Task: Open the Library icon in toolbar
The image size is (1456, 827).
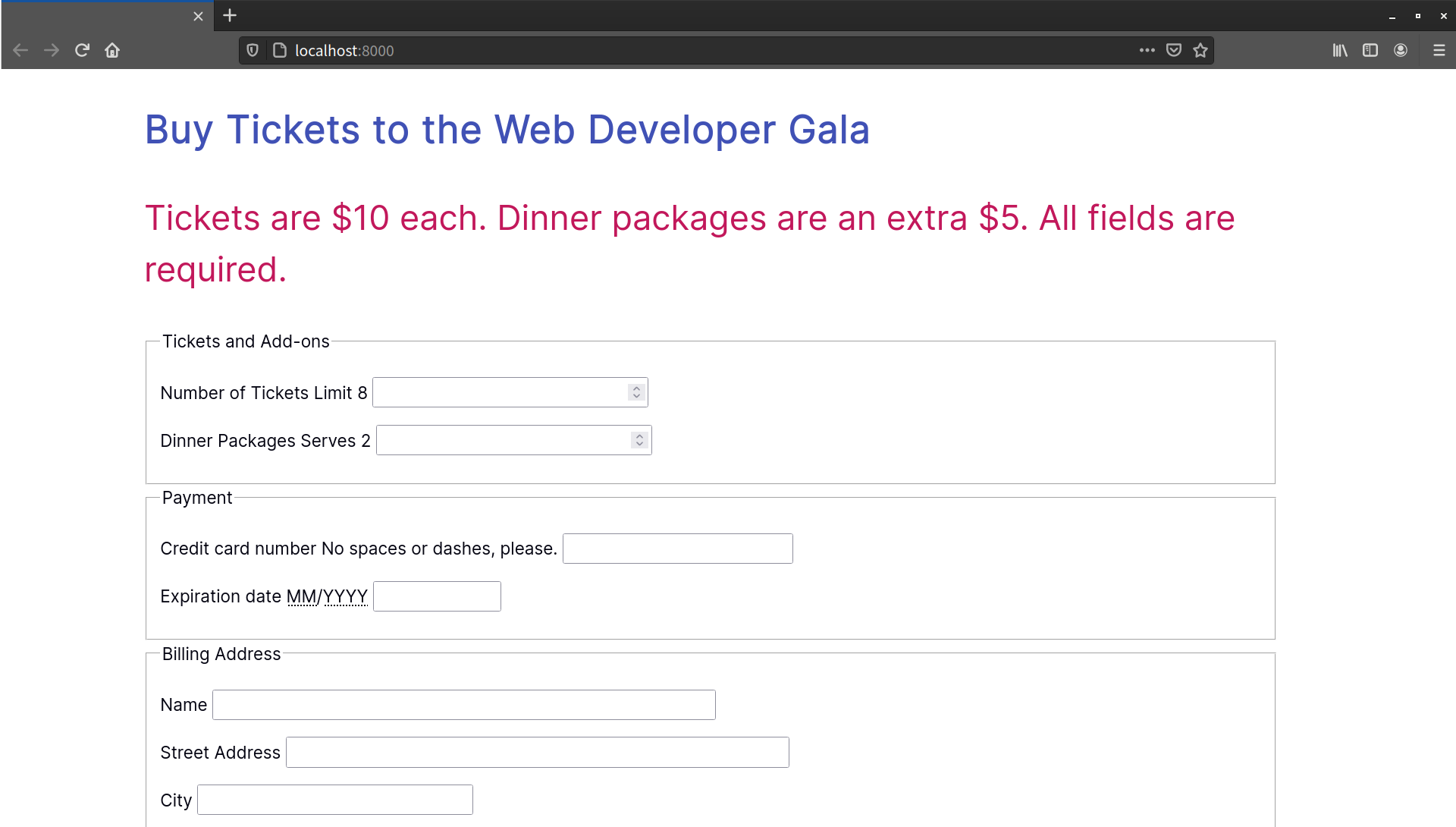Action: [x=1340, y=50]
